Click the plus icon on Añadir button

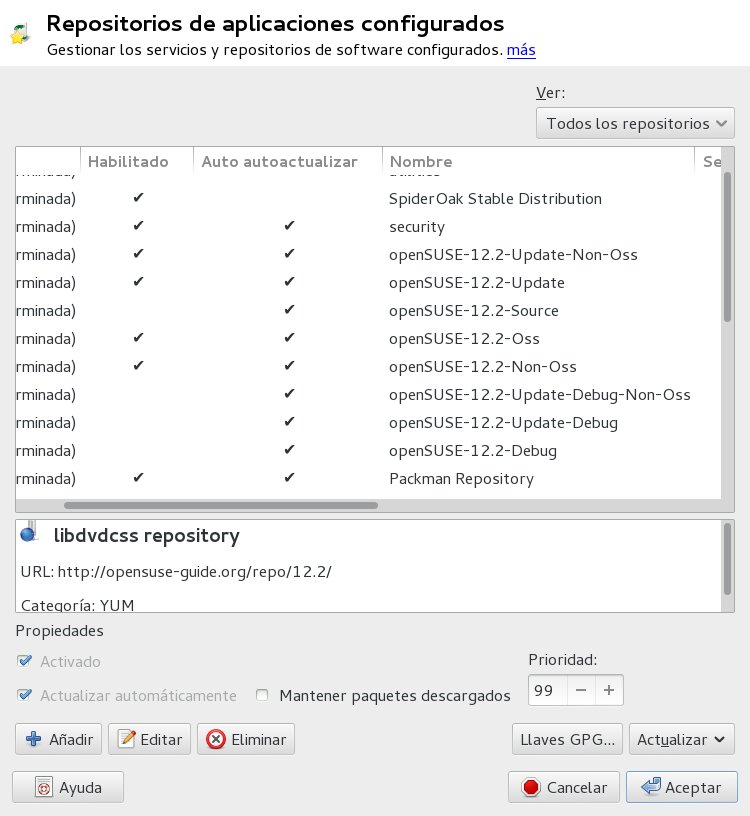tap(33, 739)
